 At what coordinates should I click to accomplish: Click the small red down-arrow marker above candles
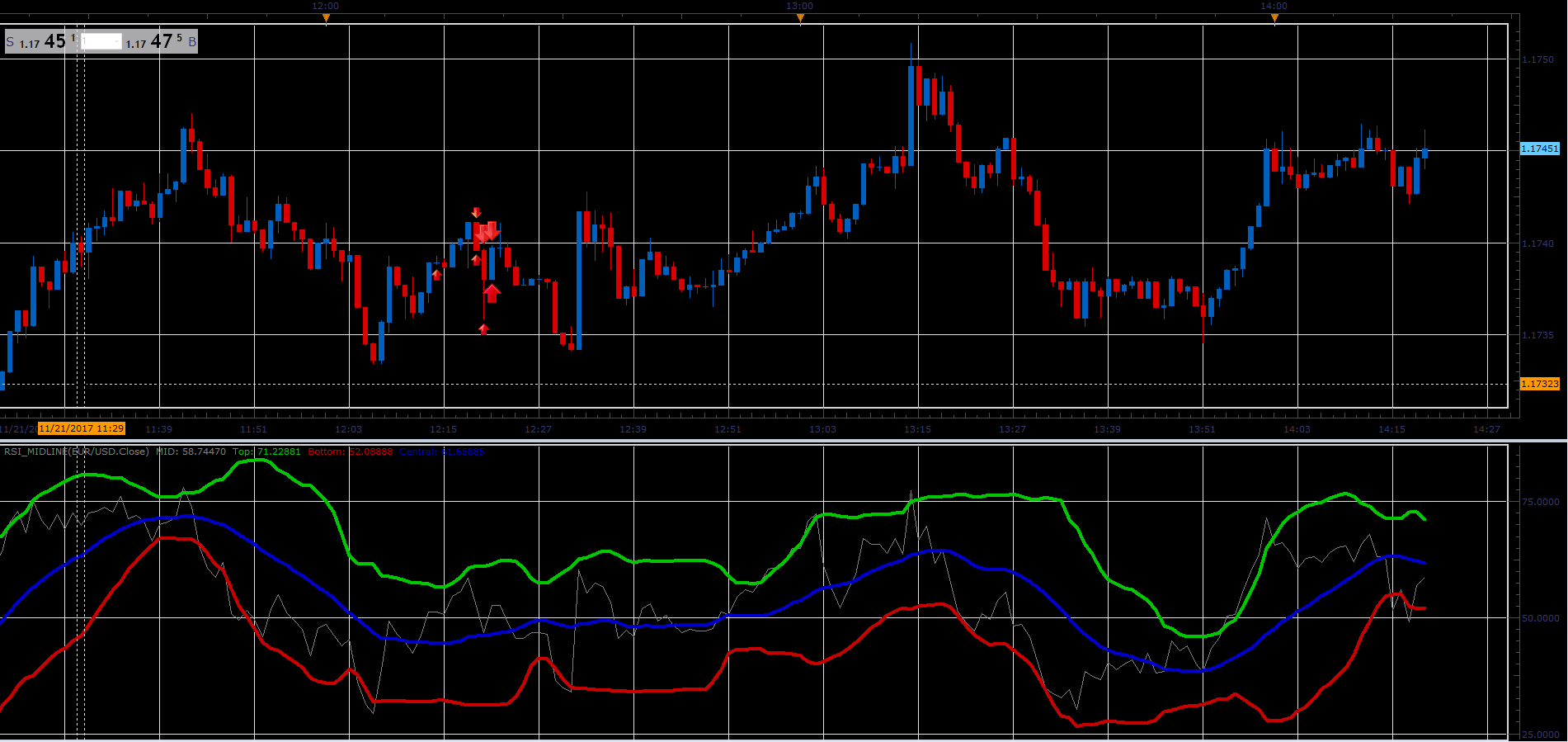click(x=476, y=213)
